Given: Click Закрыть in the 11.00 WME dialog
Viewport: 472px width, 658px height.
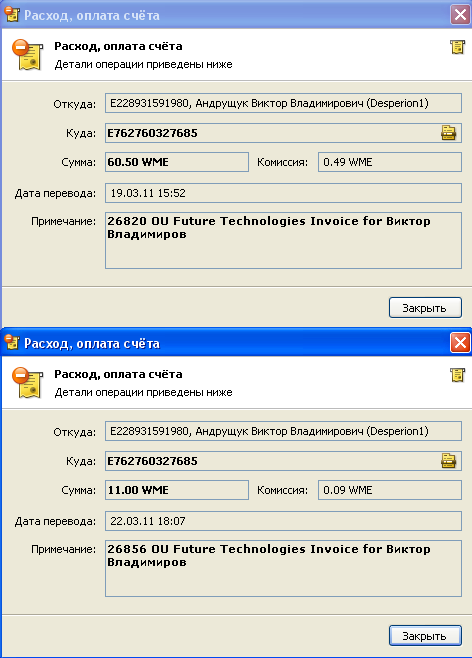Looking at the screenshot, I should [x=425, y=636].
